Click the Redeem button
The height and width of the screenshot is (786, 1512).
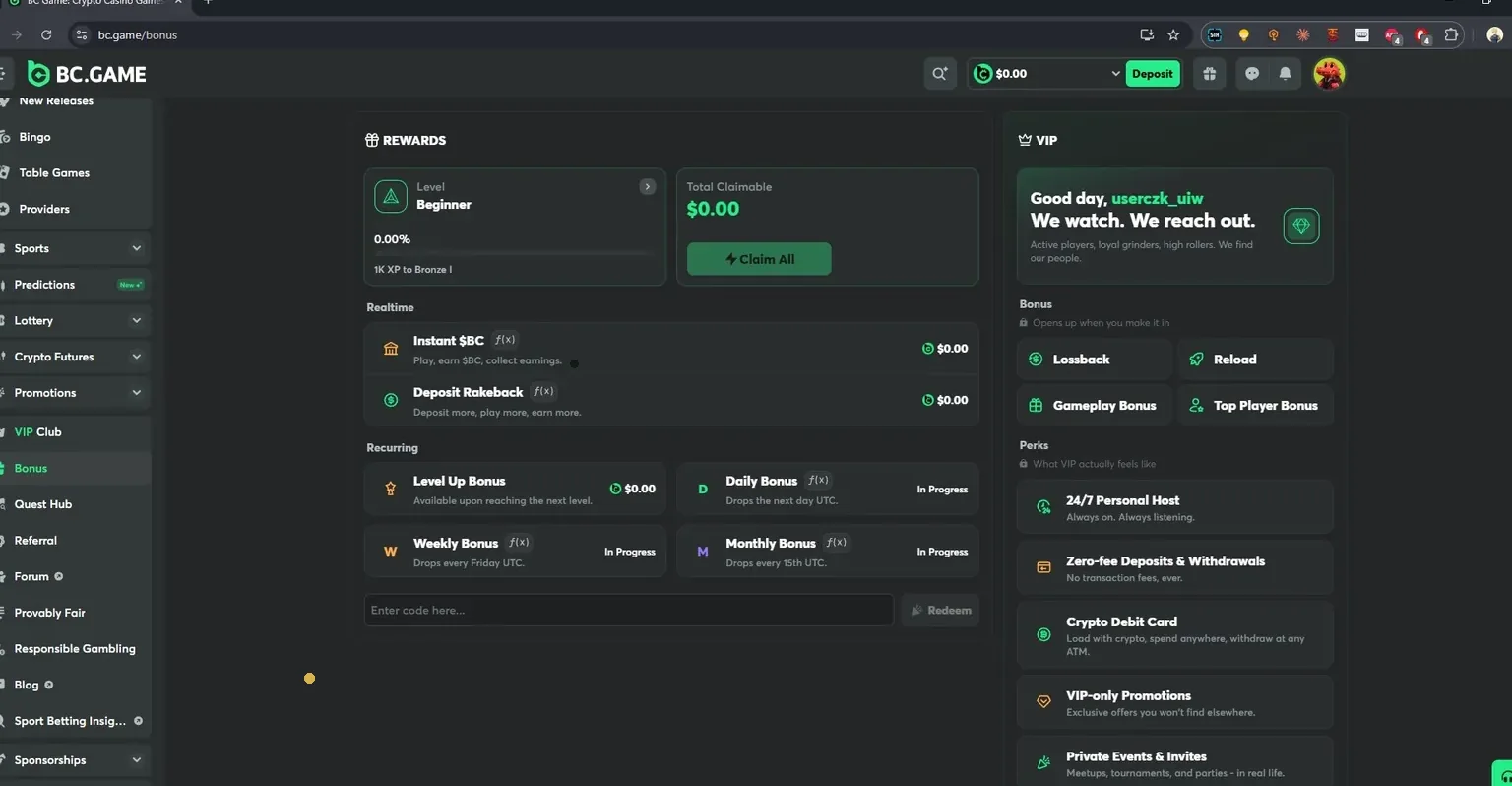[x=940, y=611]
